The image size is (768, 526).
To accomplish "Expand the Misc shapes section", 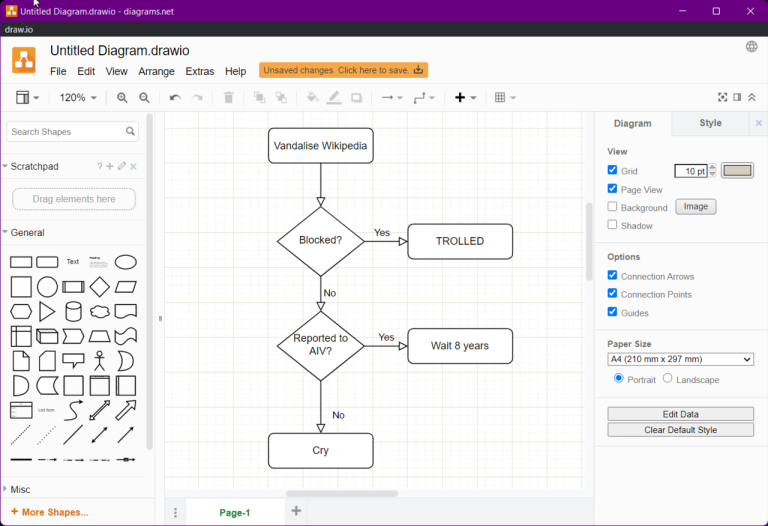I will 20,490.
